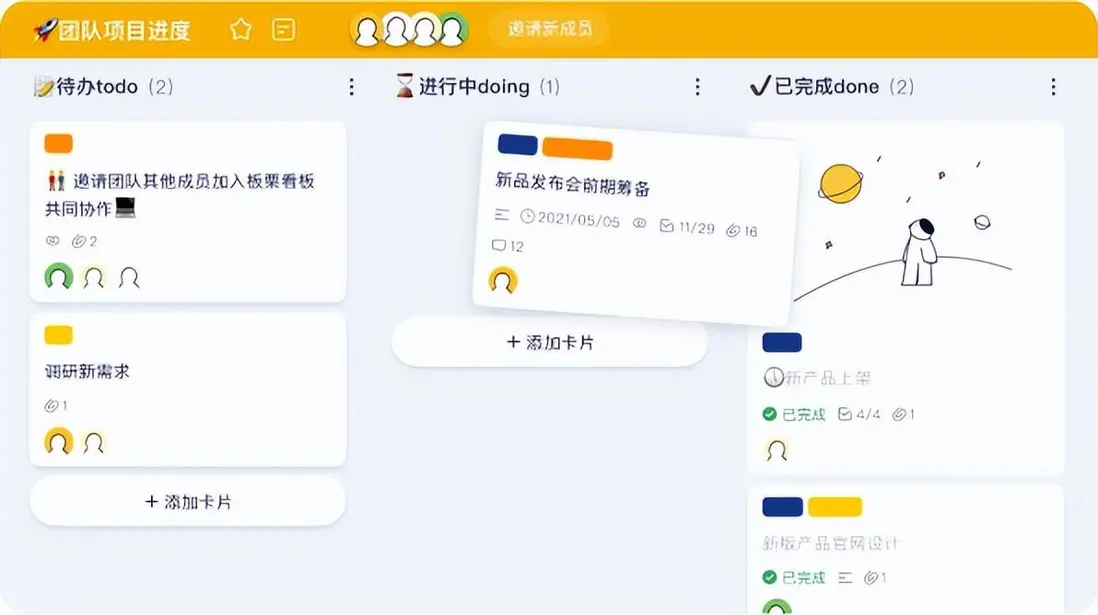Open the 进行中doing list options menu
Image resolution: width=1098 pixels, height=615 pixels.
pyautogui.click(x=697, y=87)
